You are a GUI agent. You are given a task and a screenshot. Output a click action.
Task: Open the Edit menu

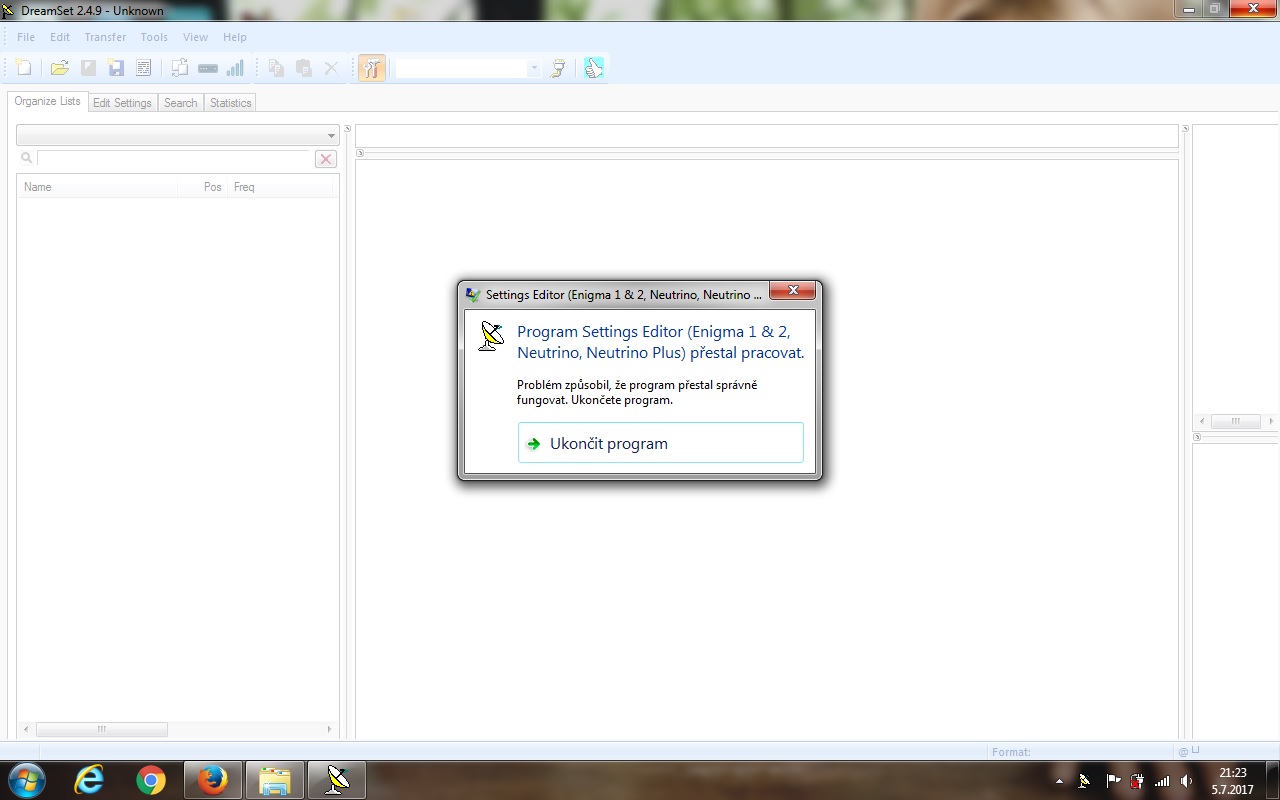[60, 37]
